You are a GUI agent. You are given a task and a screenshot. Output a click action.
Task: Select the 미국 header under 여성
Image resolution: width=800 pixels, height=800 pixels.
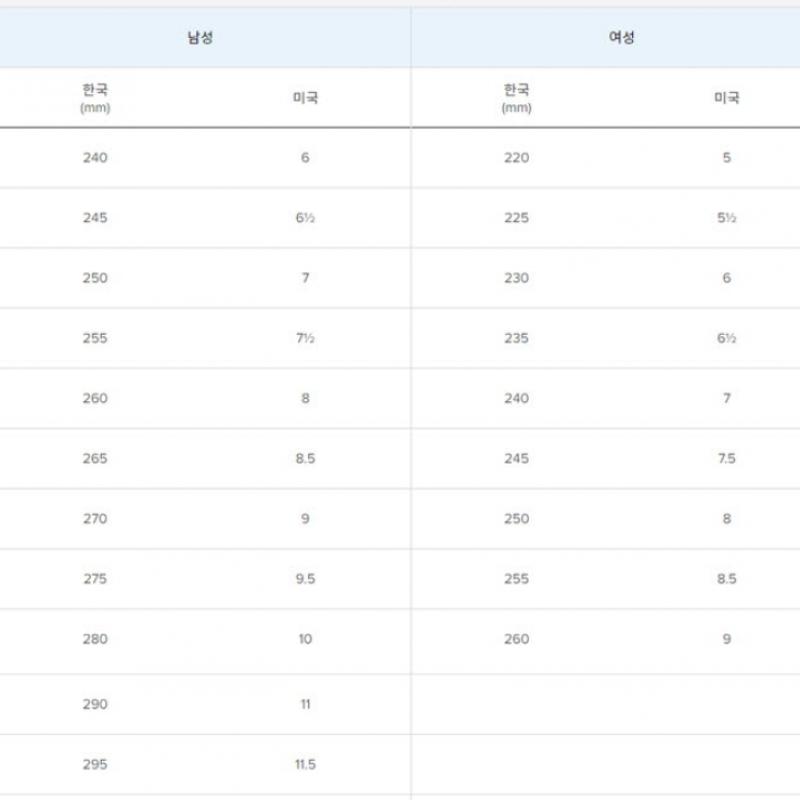726,98
